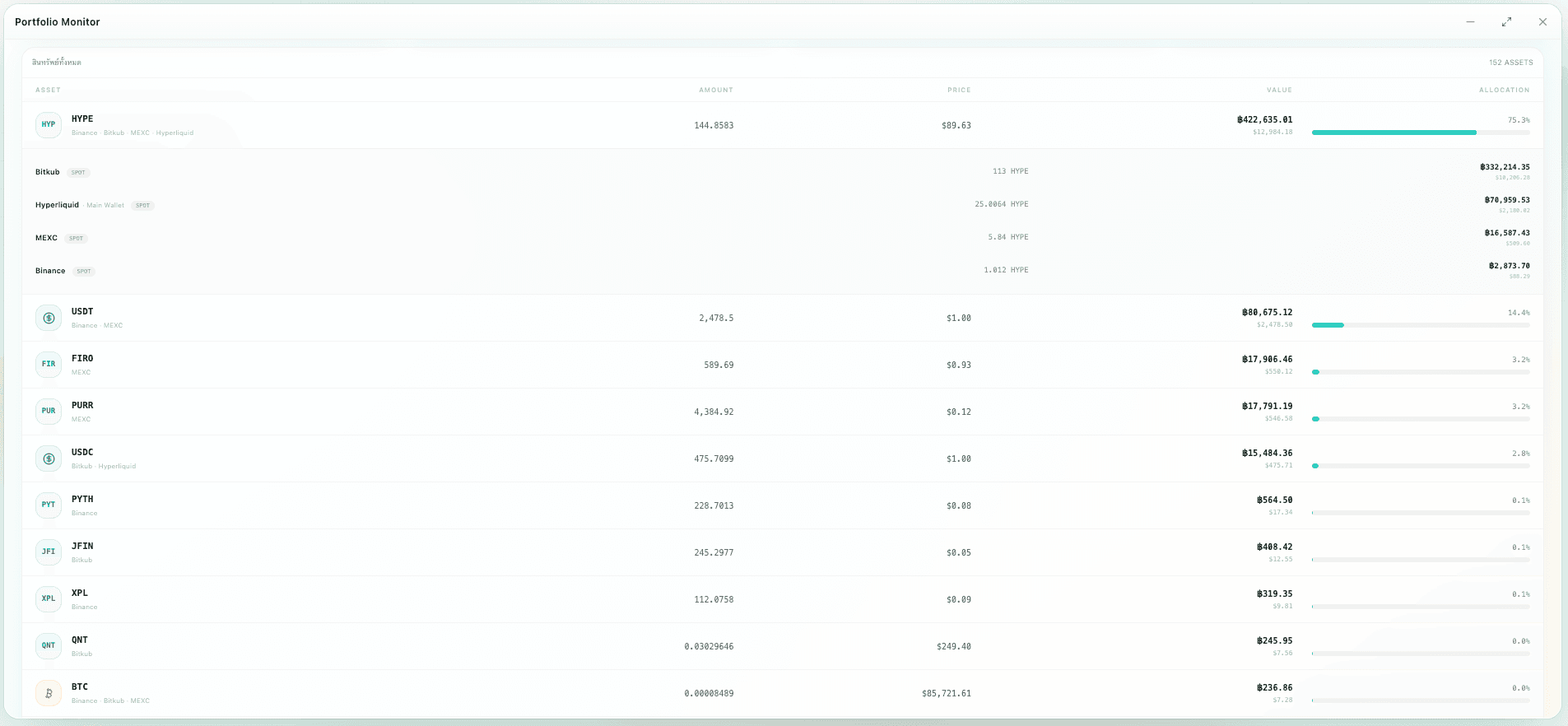The height and width of the screenshot is (726, 1568).
Task: Click the USDT dollar coin icon
Action: (49, 318)
